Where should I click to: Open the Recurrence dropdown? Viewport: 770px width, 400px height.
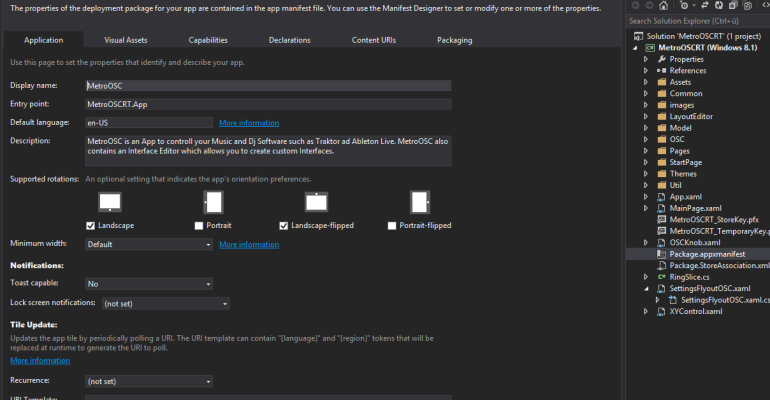(149, 381)
